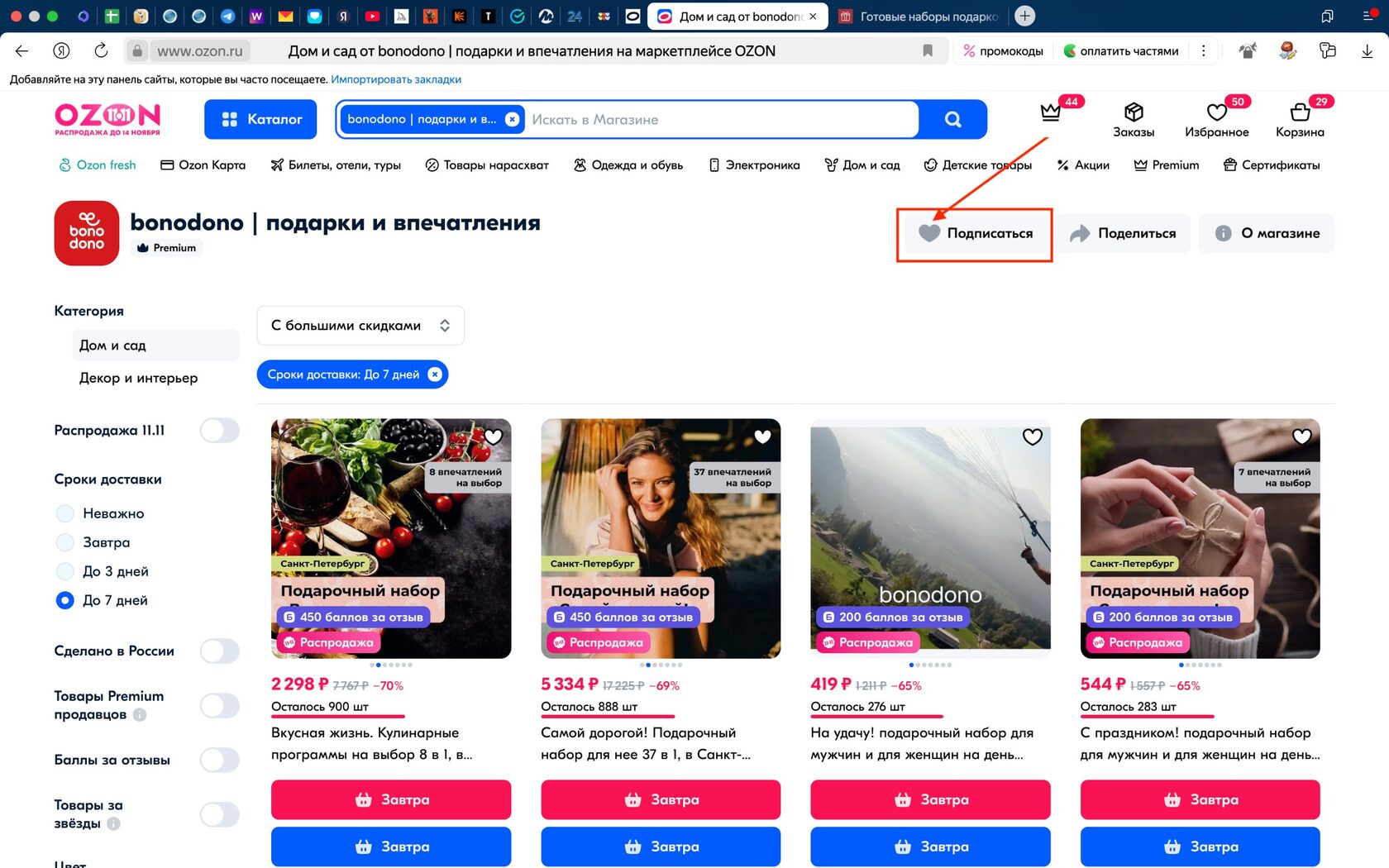Click the Ozon logo

pyautogui.click(x=107, y=119)
